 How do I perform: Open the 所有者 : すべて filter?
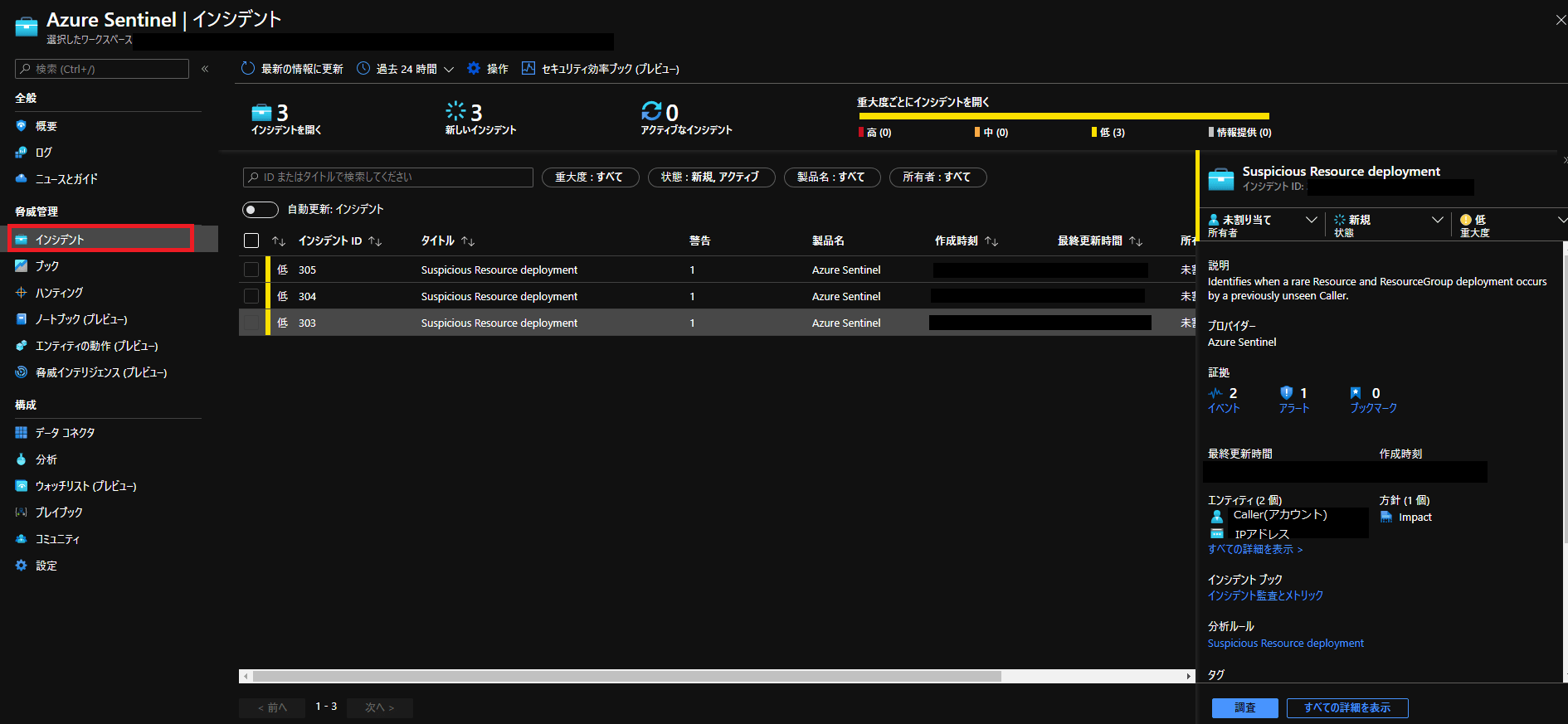pyautogui.click(x=937, y=177)
